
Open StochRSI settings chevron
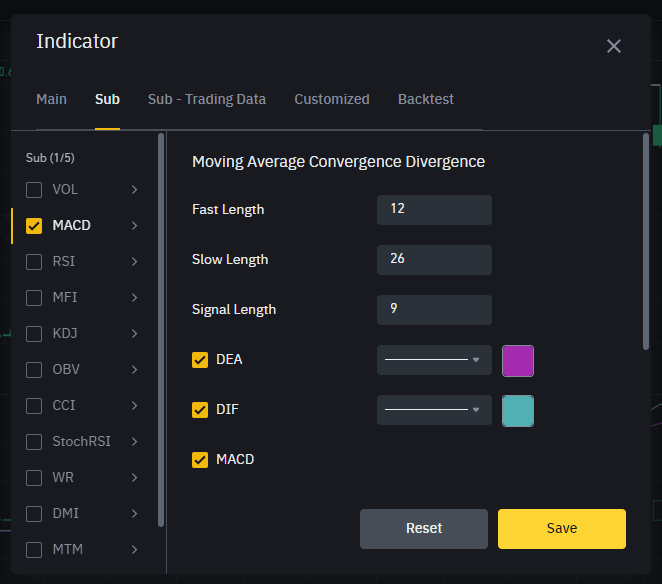134,441
